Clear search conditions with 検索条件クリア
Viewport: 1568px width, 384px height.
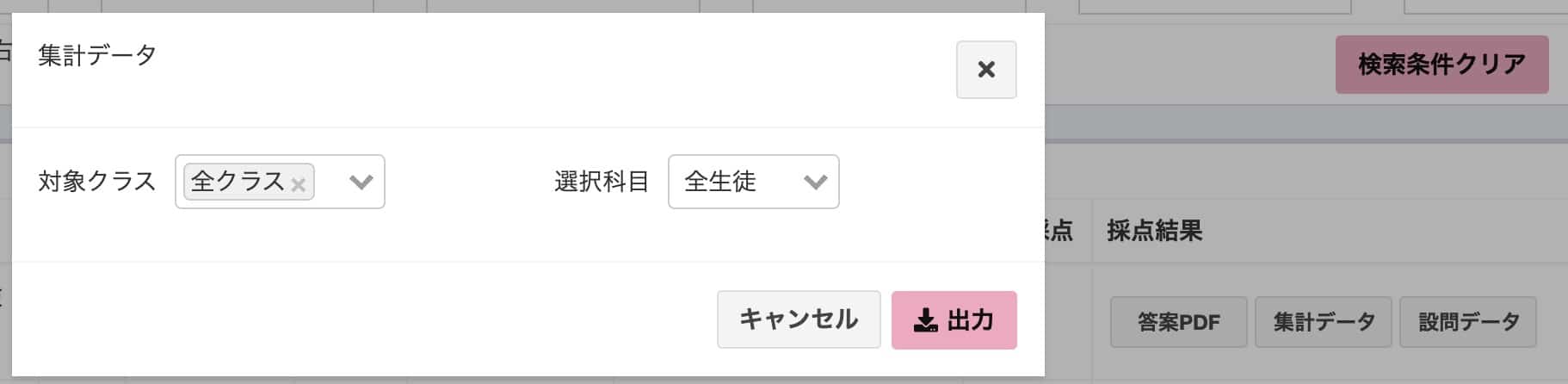pyautogui.click(x=1441, y=65)
